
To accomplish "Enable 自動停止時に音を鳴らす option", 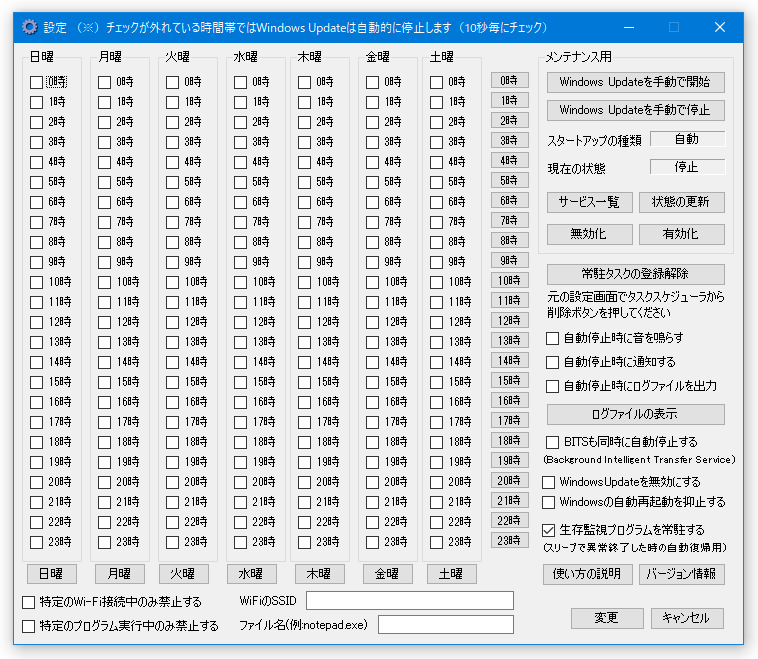I will [553, 338].
